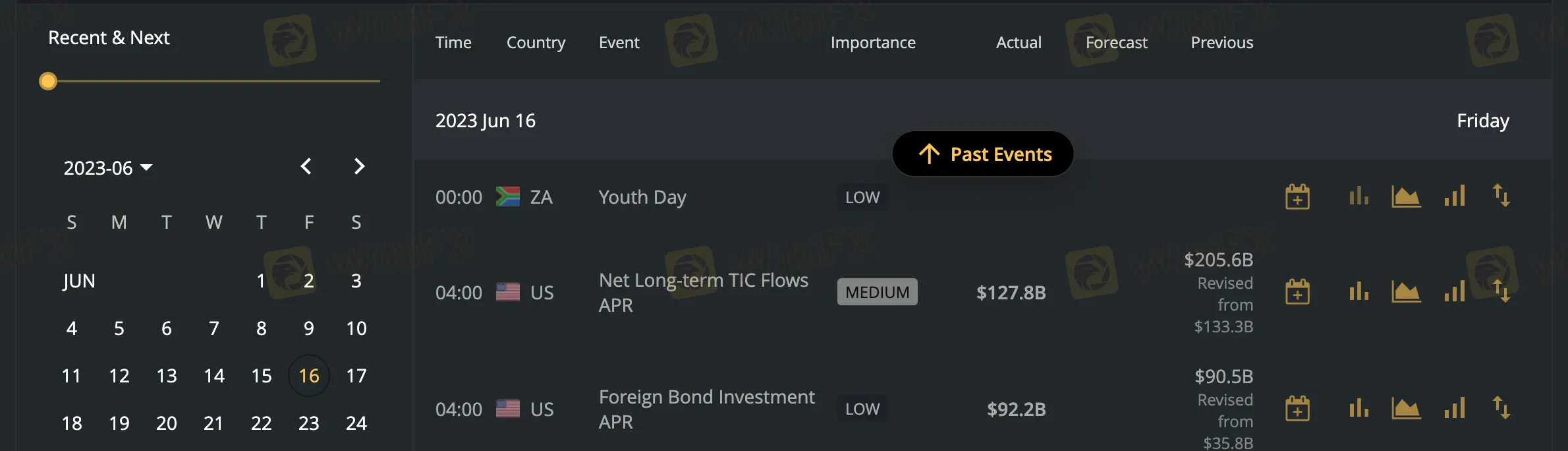Open column chart for Youth Day event
This screenshot has height=451, width=1568.
(1455, 196)
